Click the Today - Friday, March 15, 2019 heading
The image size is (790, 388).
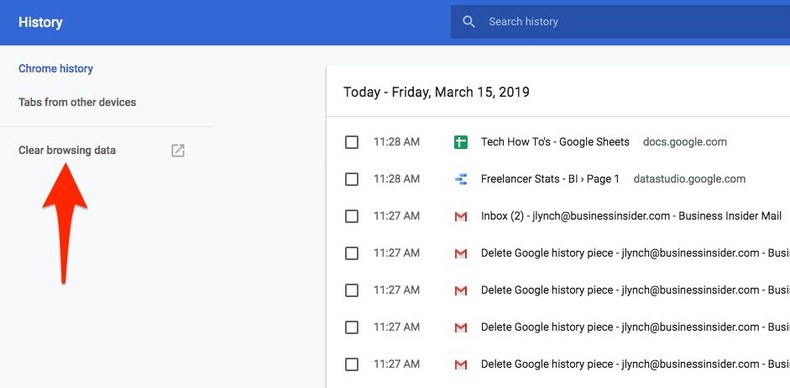(436, 92)
